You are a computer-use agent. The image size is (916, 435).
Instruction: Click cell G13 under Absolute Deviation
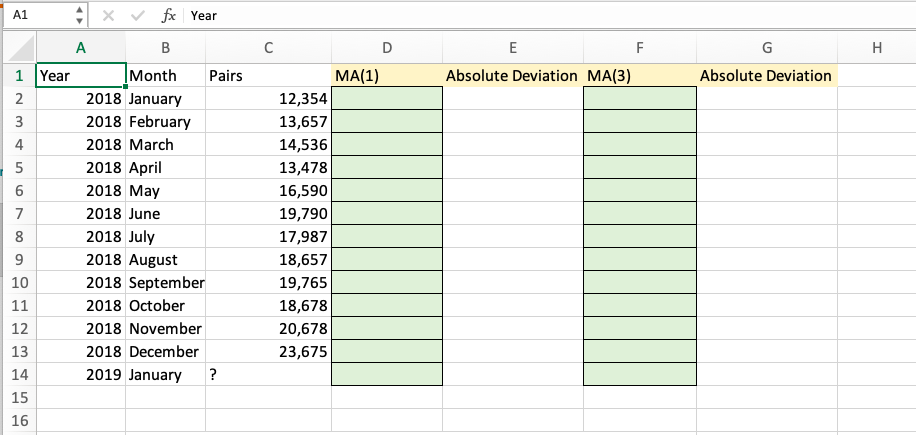coord(766,352)
